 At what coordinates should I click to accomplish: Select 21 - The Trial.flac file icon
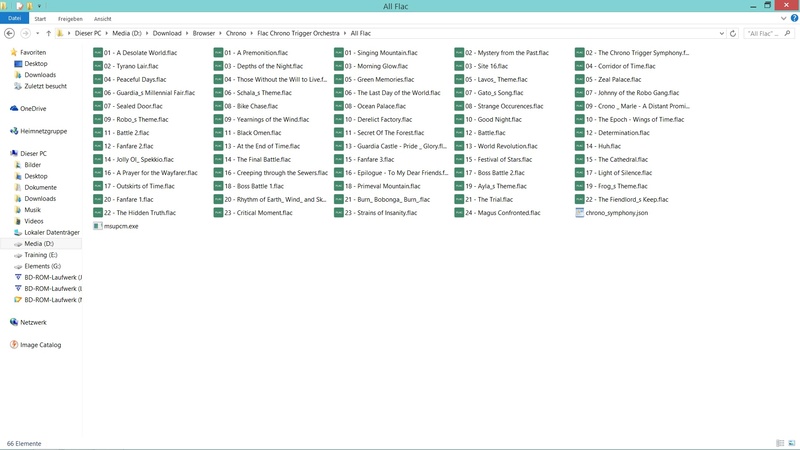pos(459,199)
